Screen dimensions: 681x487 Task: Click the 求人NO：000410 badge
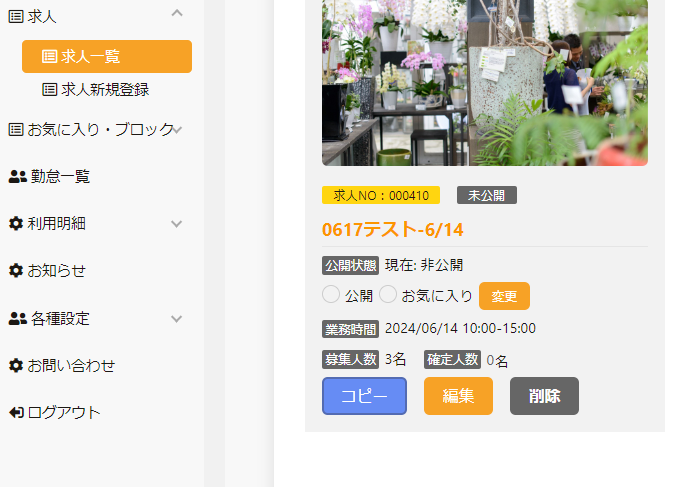point(381,195)
